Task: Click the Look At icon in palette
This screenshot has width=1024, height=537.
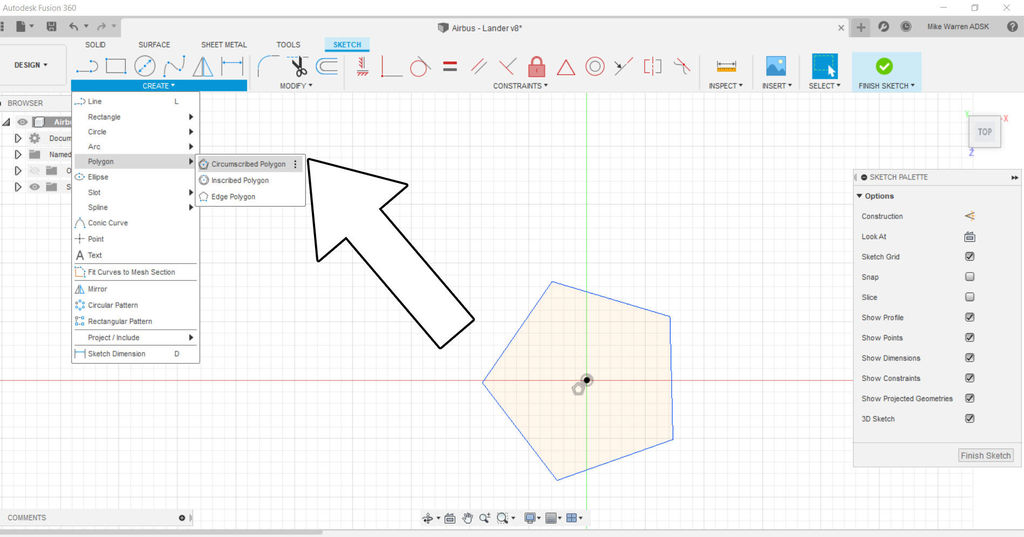Action: click(970, 236)
